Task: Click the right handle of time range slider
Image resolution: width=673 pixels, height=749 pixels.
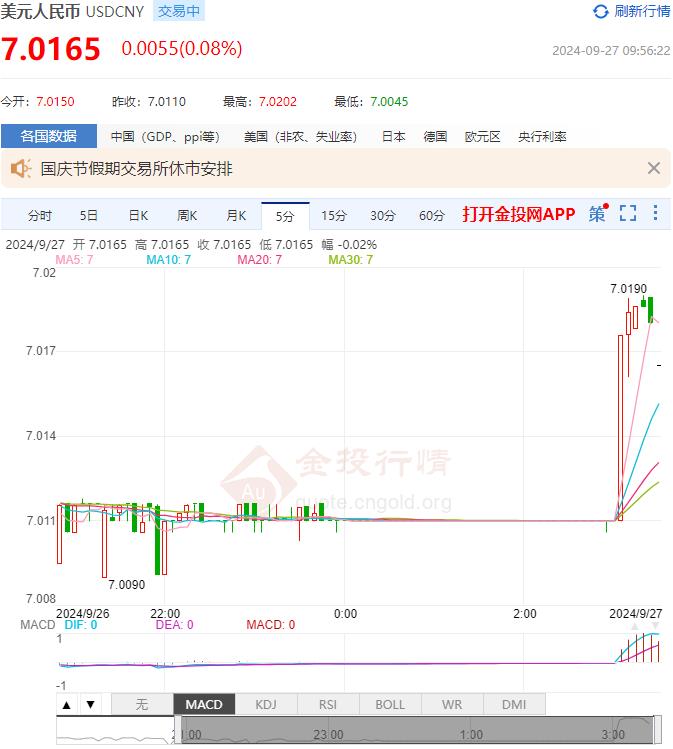Action: point(657,730)
